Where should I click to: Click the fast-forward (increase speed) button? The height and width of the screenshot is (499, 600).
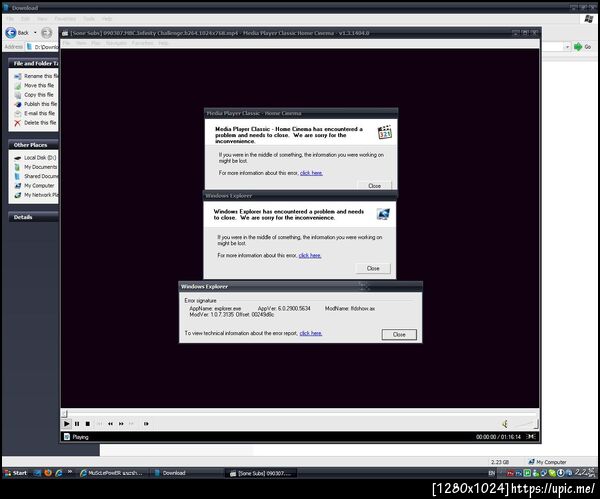click(x=121, y=424)
